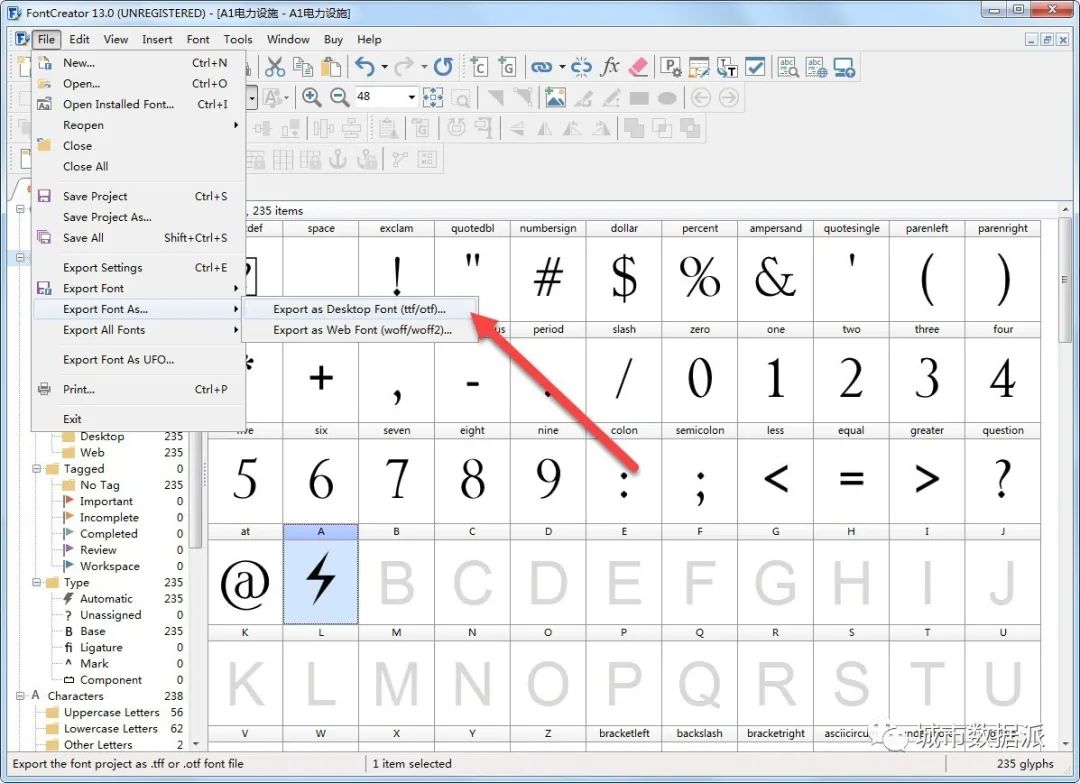Choose Exit from File menu
The image size is (1080, 783).
coord(138,419)
